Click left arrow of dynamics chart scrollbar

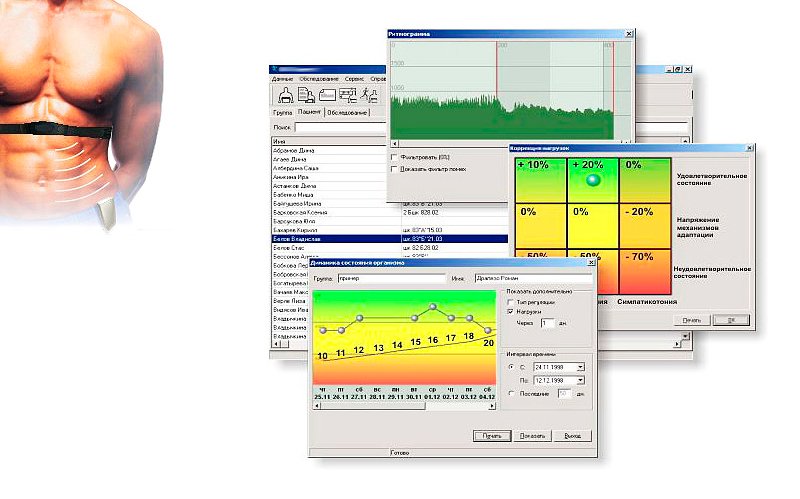tap(317, 406)
